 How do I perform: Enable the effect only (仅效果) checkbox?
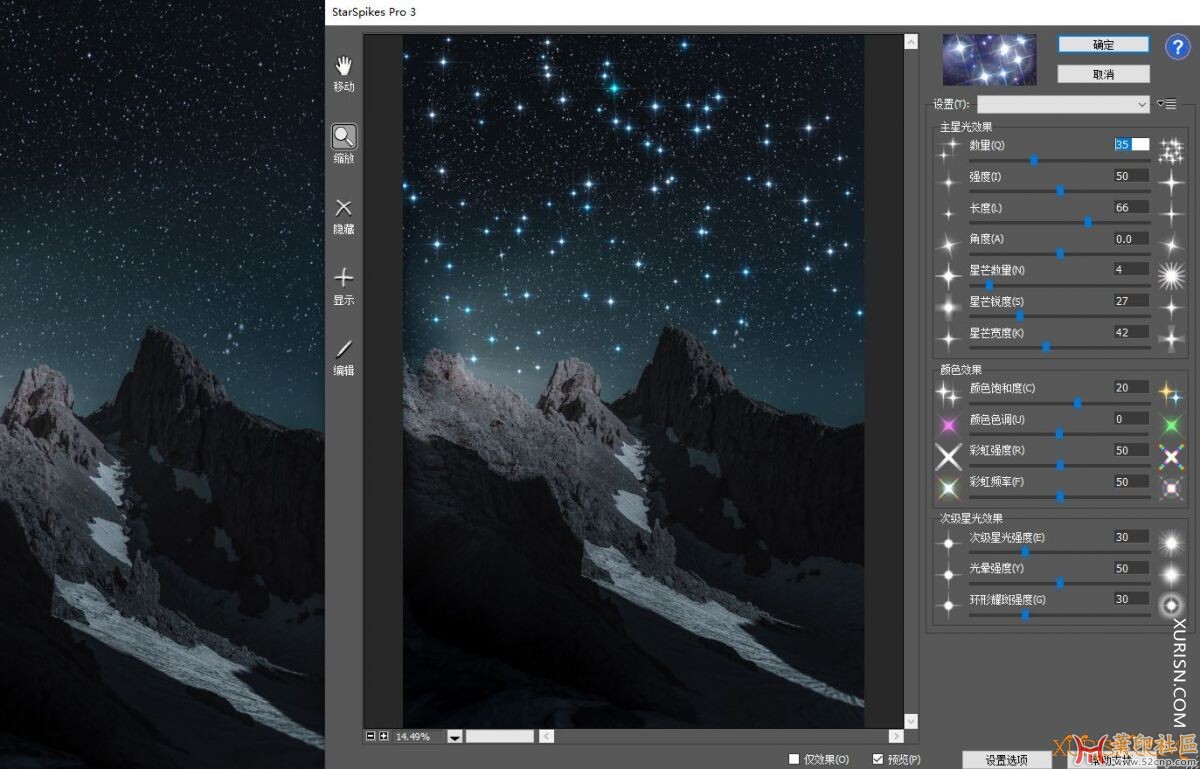(794, 759)
